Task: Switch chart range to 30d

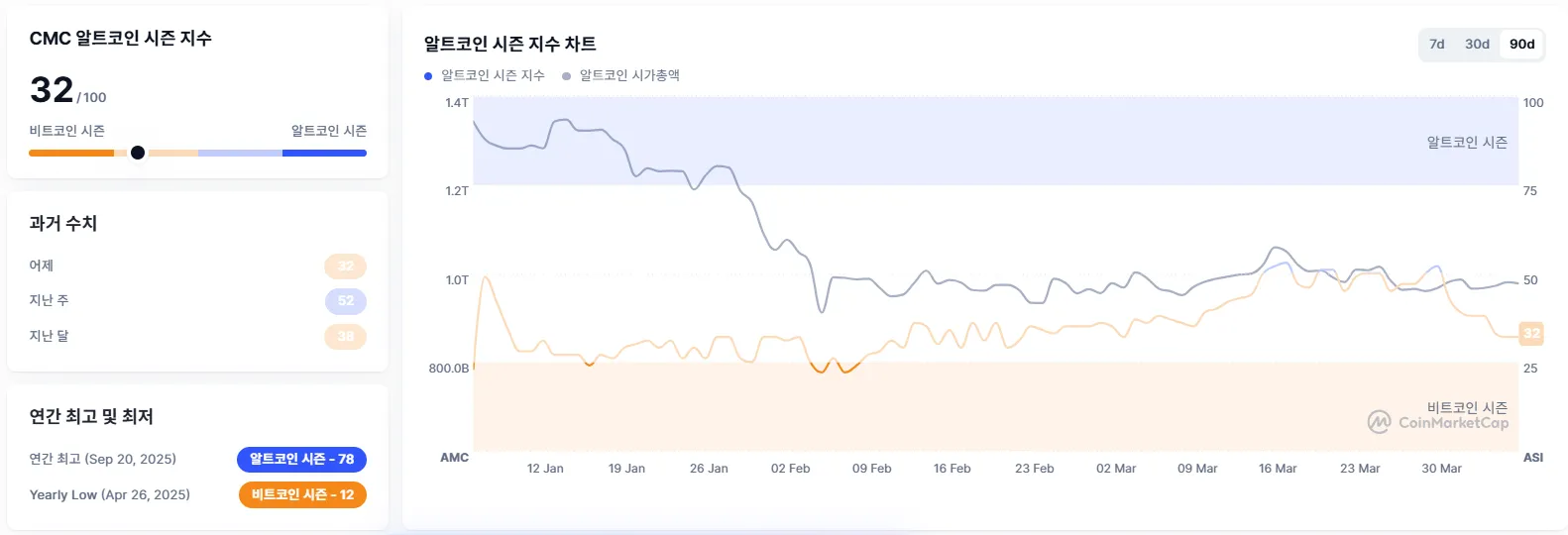Action: click(1477, 44)
